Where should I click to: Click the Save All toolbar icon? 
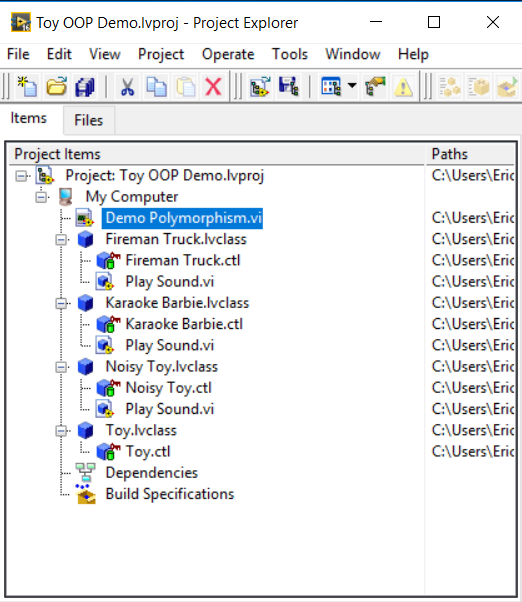pos(85,86)
